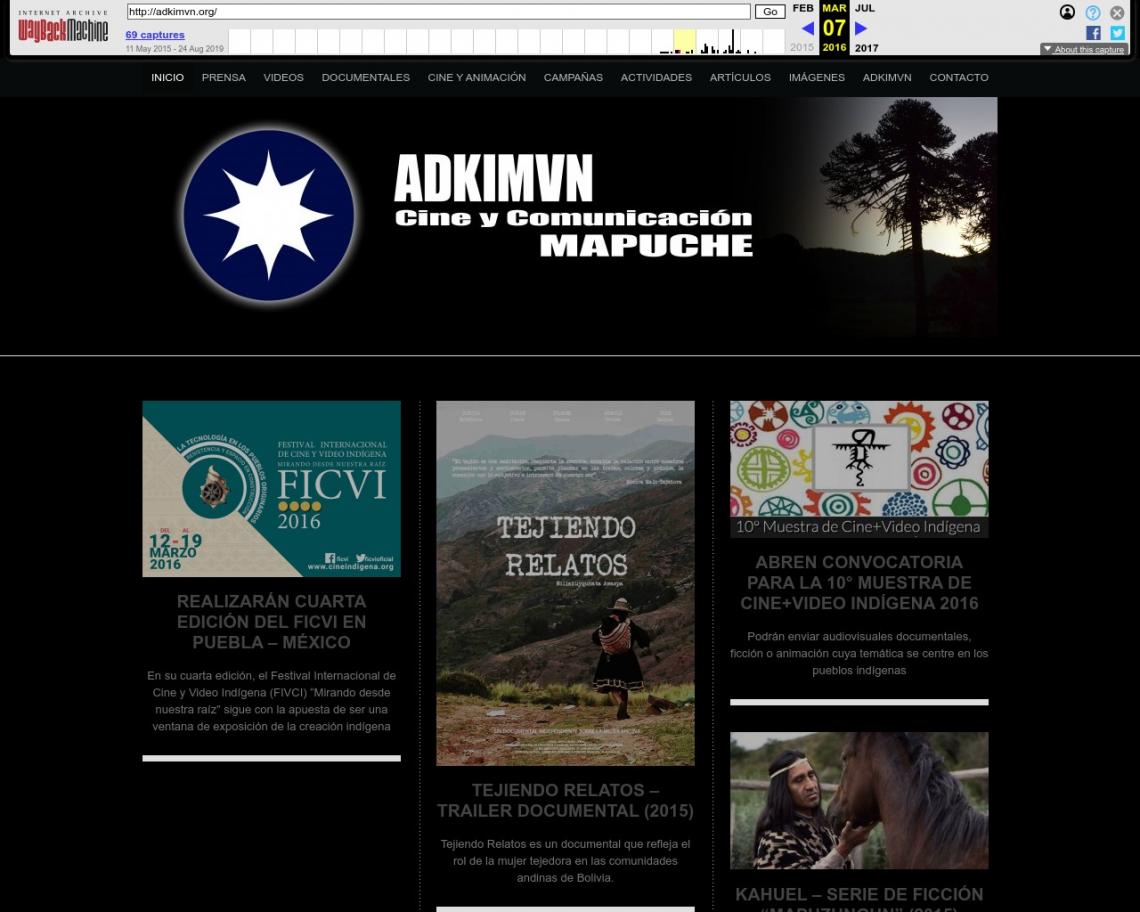Click the Wayback Machine logo

click(x=63, y=26)
